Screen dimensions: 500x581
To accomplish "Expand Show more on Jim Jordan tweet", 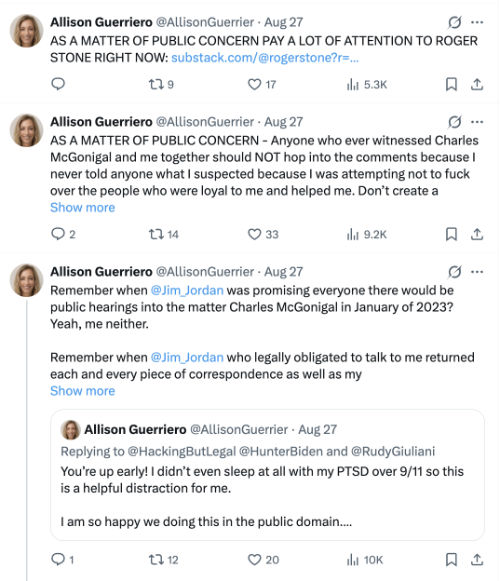I will point(83,391).
